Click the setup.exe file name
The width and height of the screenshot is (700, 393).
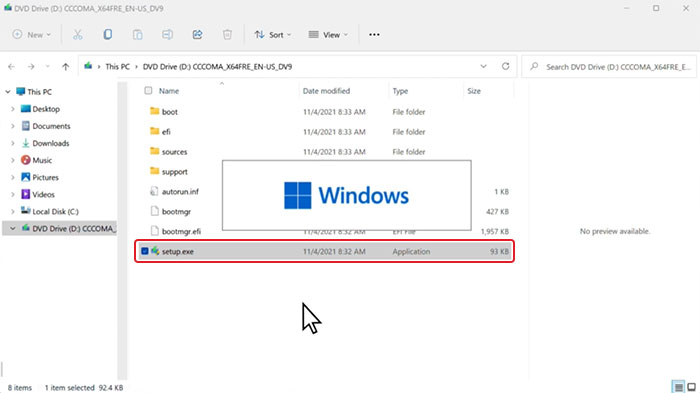[178, 251]
